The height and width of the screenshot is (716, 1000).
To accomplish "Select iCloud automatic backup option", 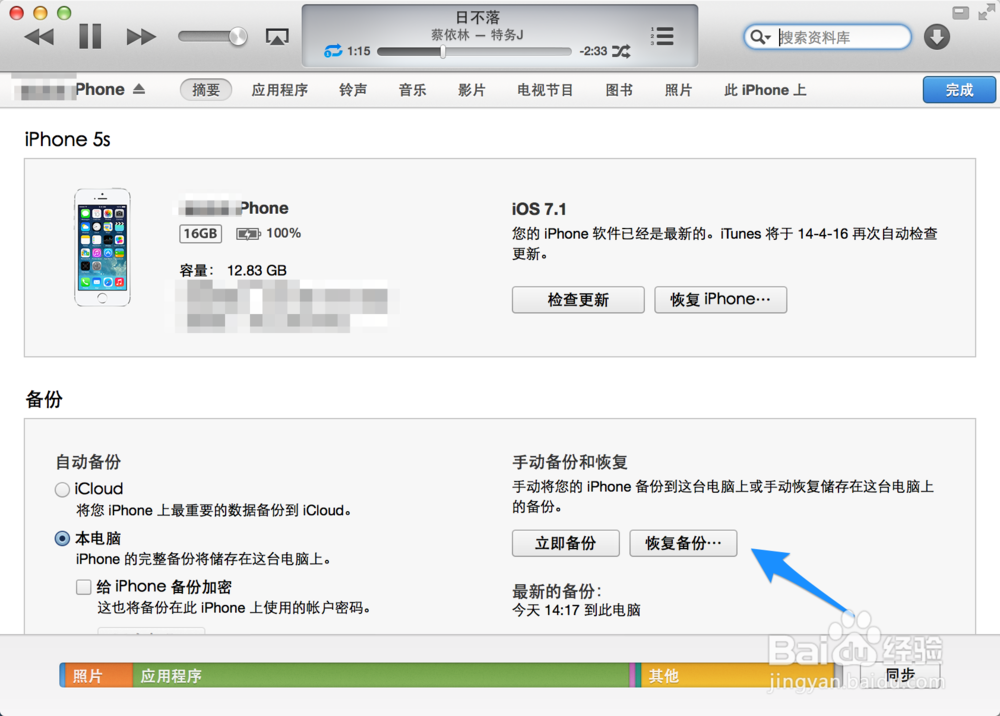I will 62,490.
